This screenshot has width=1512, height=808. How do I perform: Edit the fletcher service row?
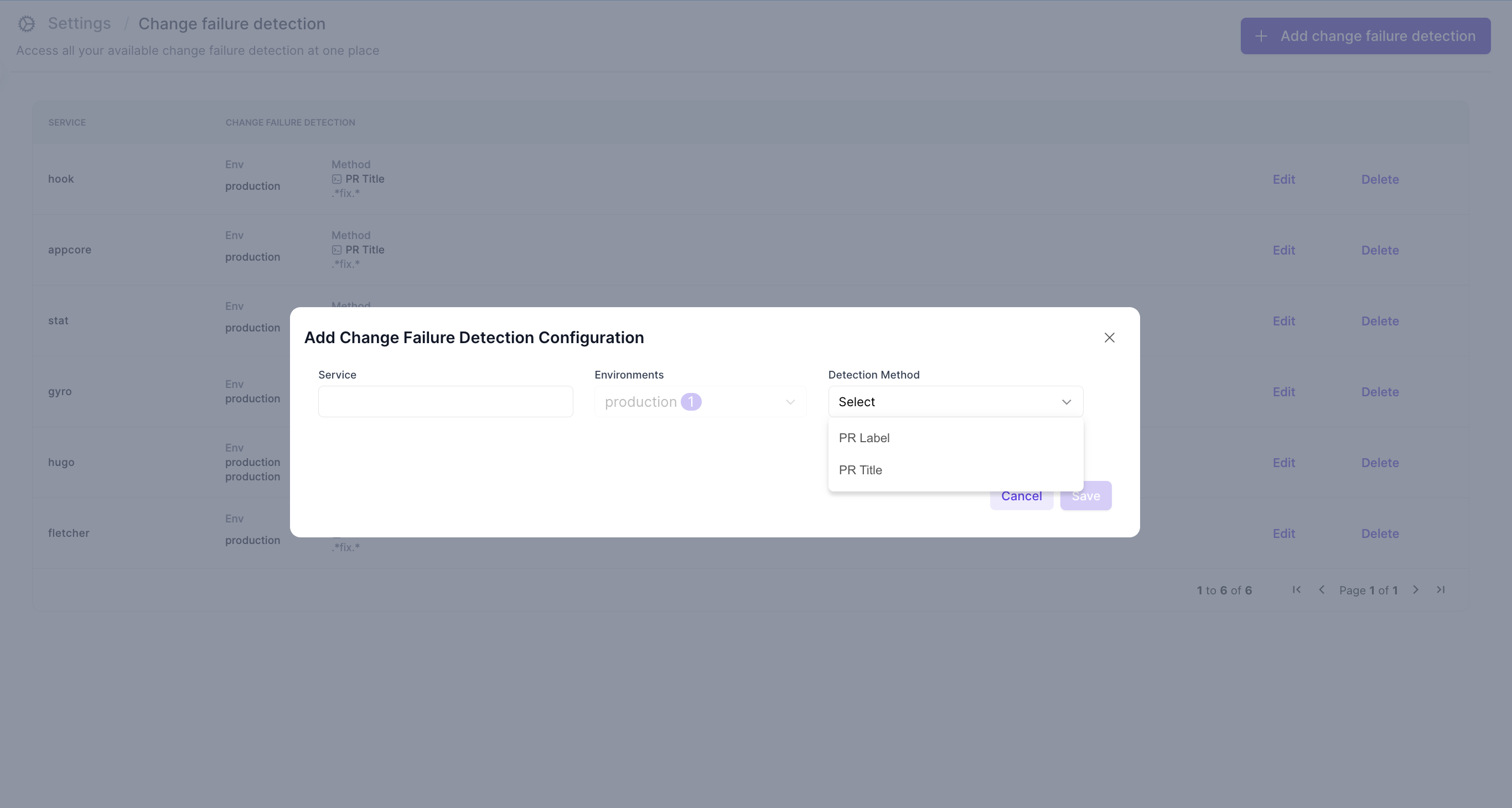[x=1283, y=534]
